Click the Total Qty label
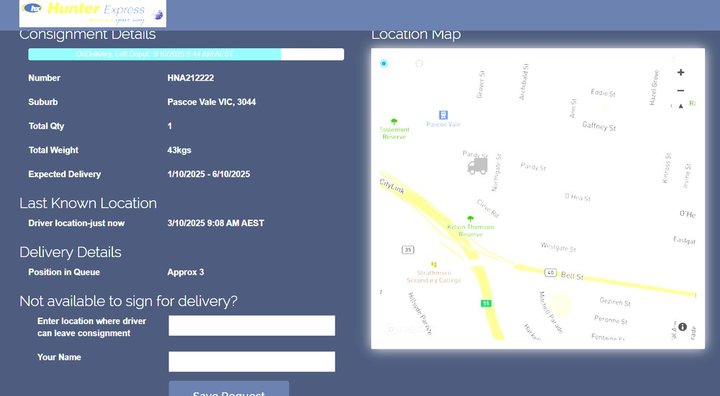The image size is (720, 396). [x=46, y=126]
